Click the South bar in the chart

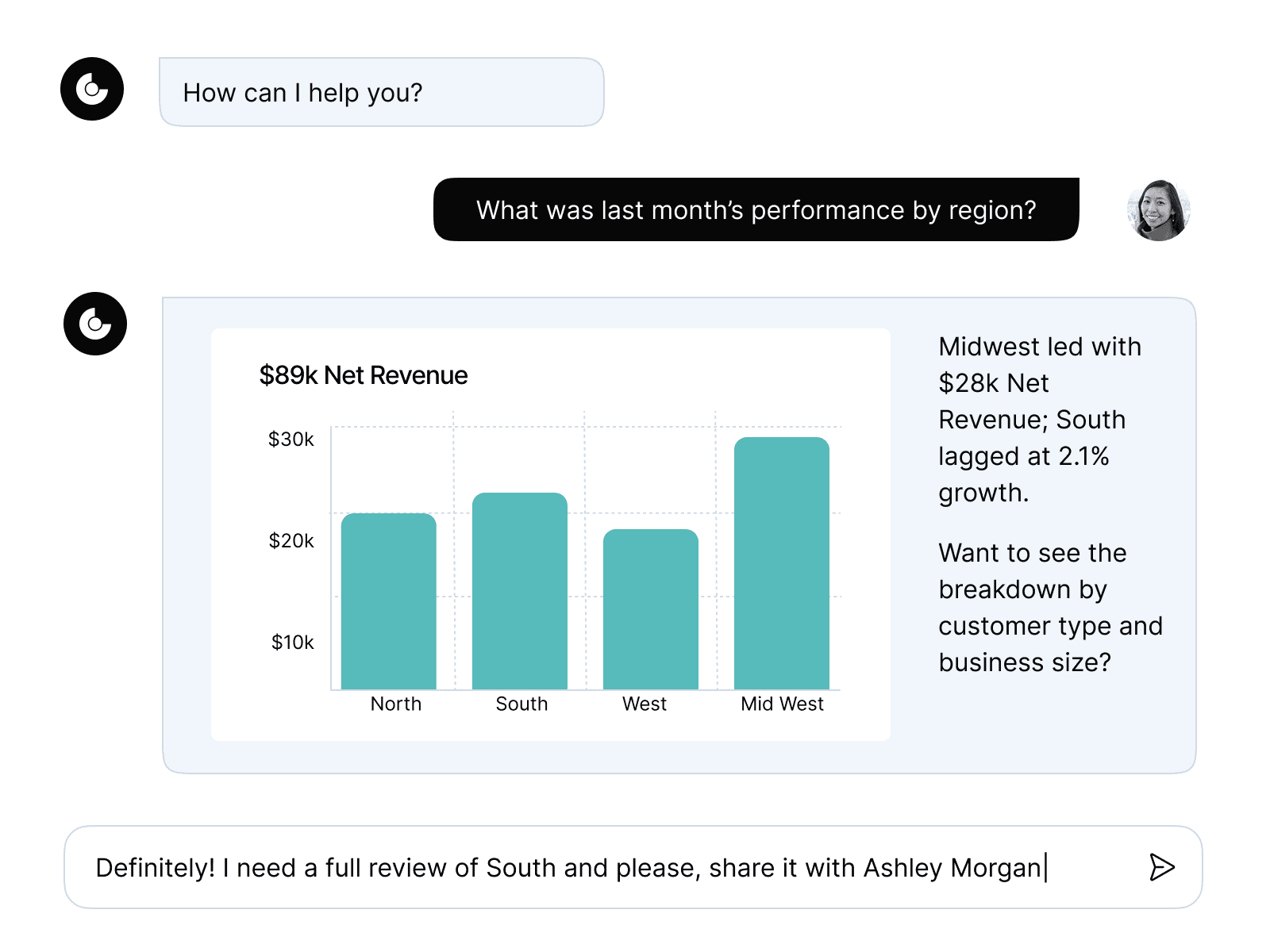520,591
